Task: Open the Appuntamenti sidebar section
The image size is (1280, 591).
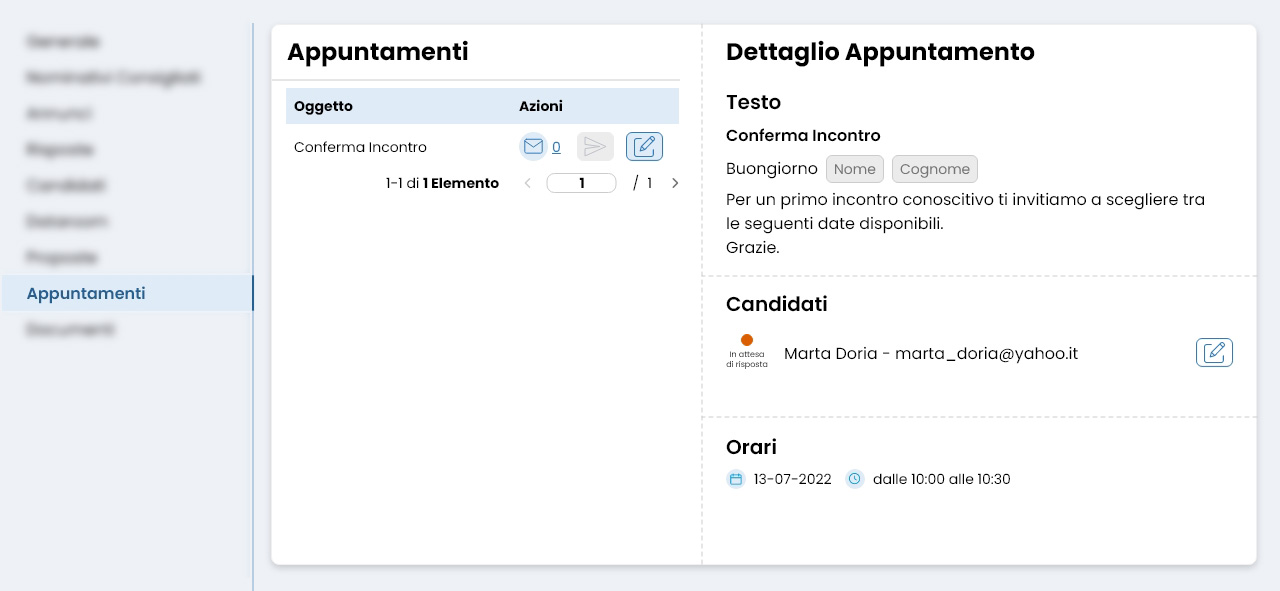Action: point(85,293)
